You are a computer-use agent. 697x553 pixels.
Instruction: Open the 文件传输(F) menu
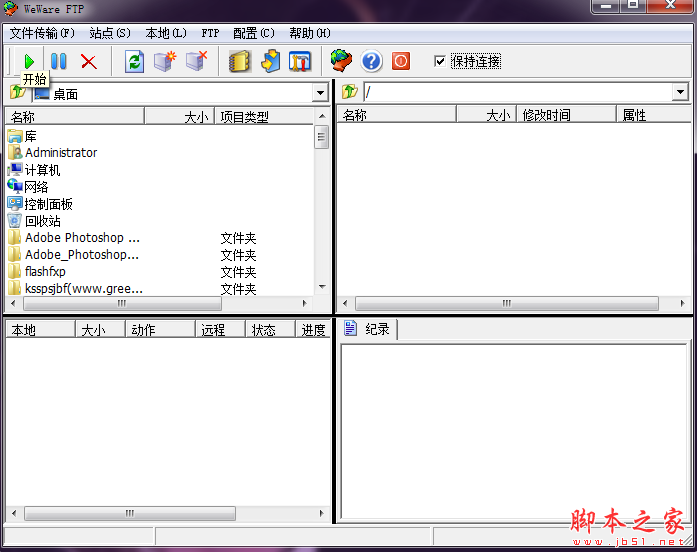click(42, 33)
